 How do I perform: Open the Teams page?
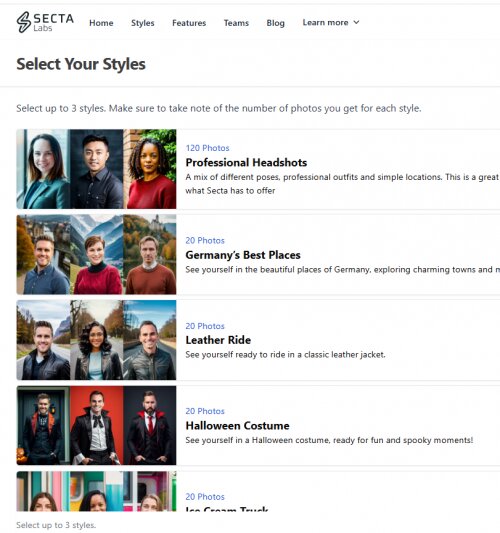(236, 23)
